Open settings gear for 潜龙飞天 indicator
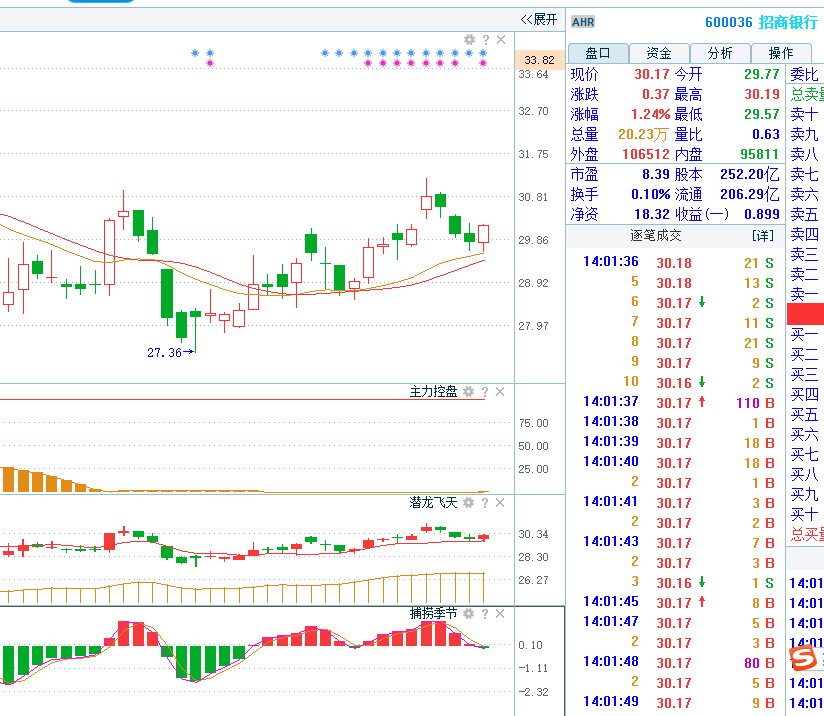The width and height of the screenshot is (824, 716). click(x=469, y=502)
